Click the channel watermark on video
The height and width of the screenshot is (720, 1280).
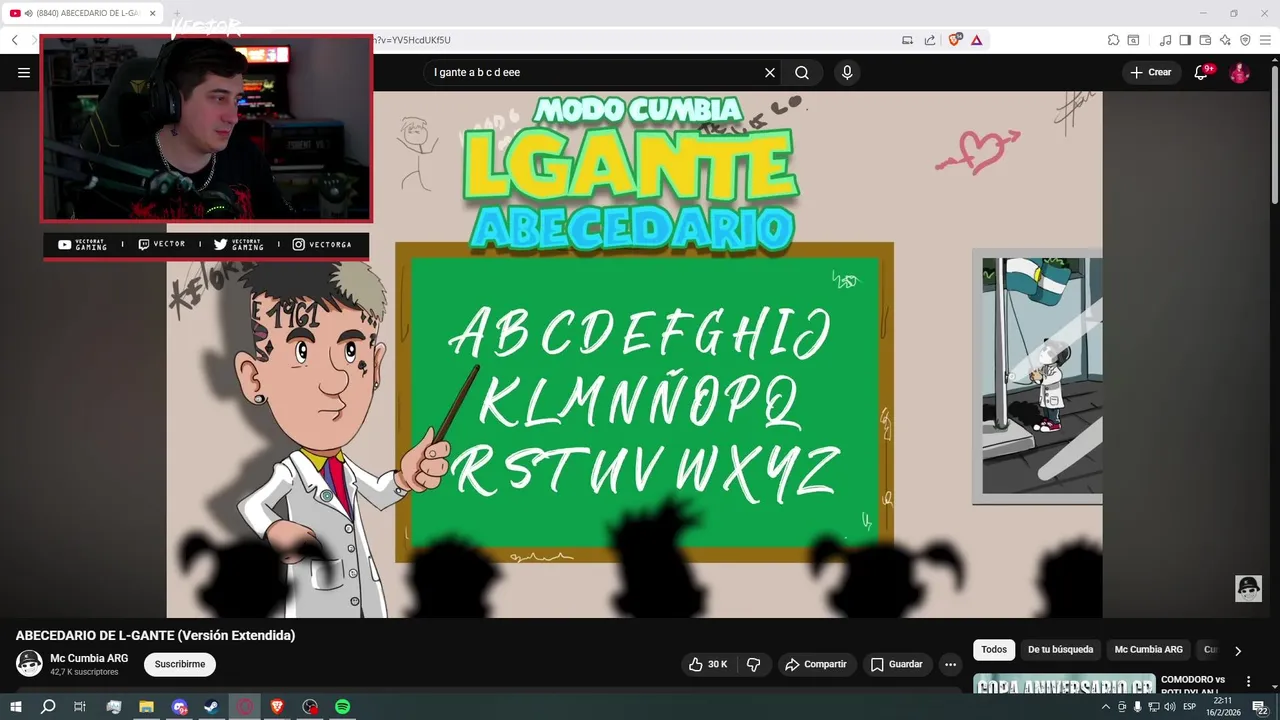pos(1248,588)
